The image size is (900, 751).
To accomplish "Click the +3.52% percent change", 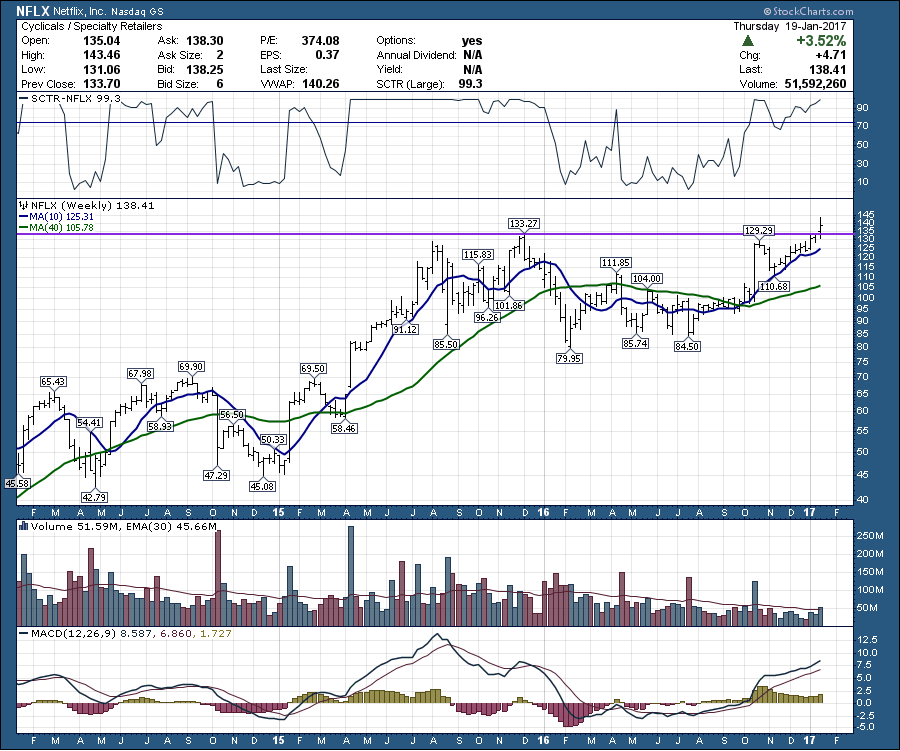I will [821, 41].
